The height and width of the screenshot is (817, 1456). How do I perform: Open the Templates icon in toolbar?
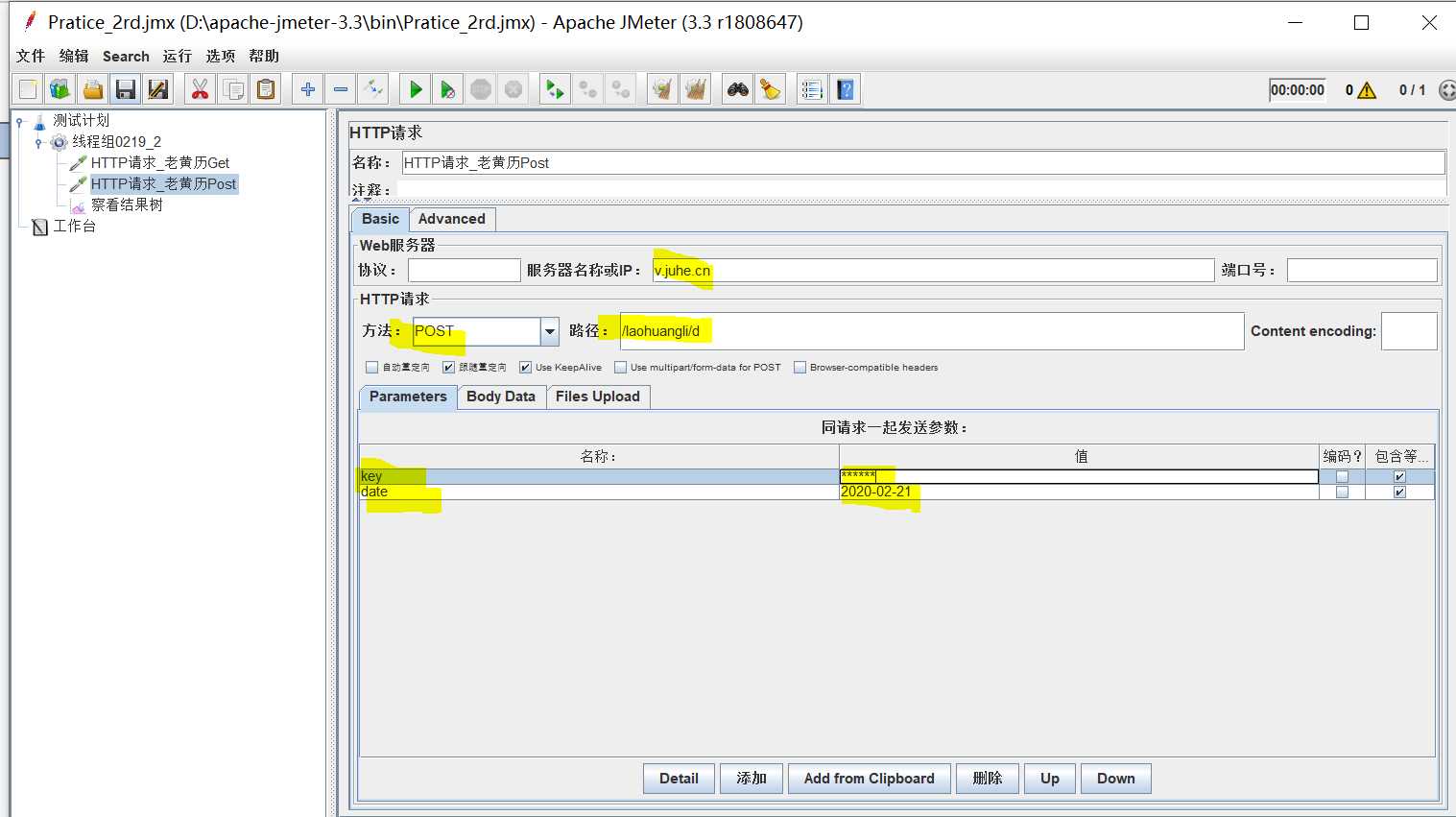coord(60,89)
